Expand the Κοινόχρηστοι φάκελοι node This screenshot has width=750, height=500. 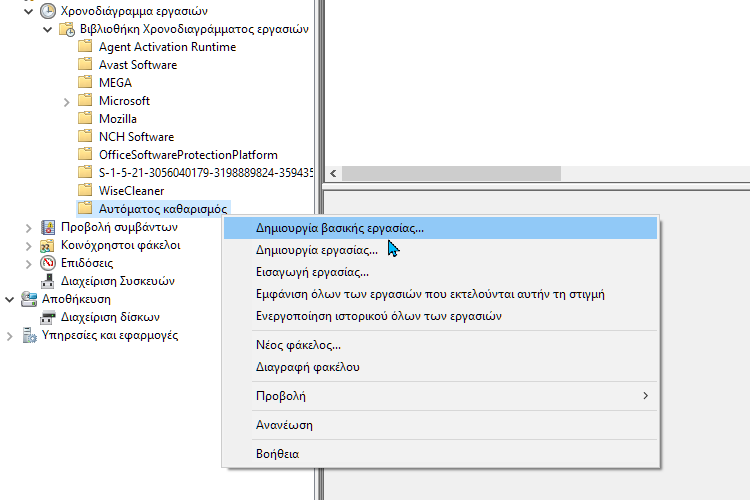(28, 246)
